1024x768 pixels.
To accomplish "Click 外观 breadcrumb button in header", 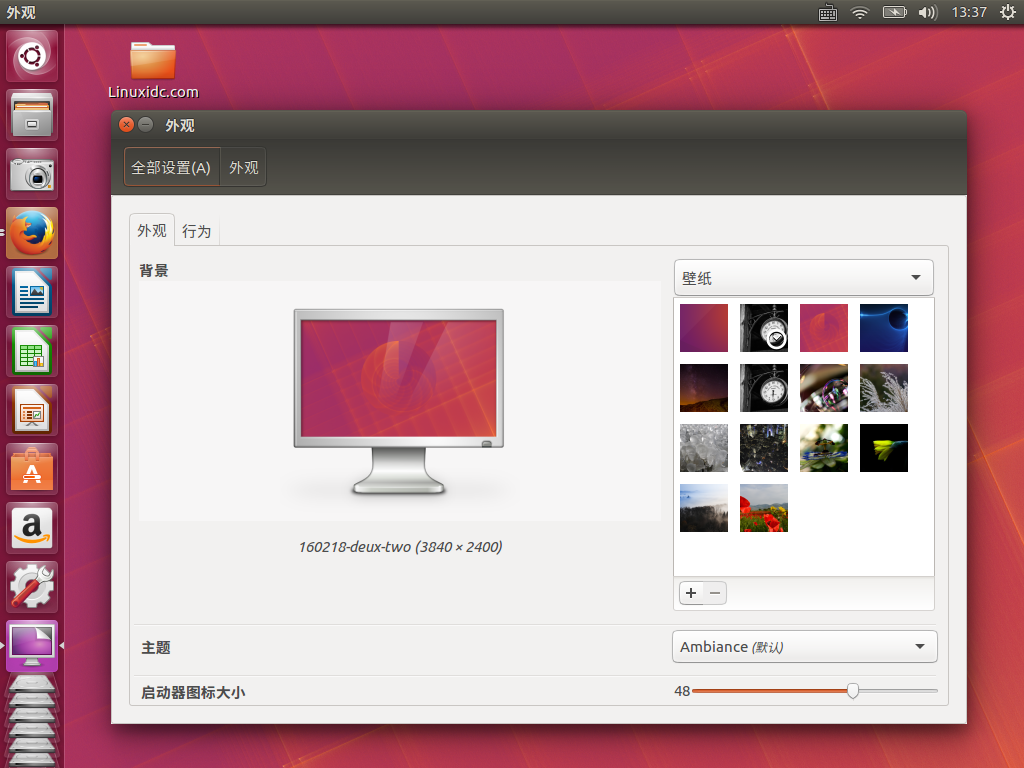I will pos(244,167).
